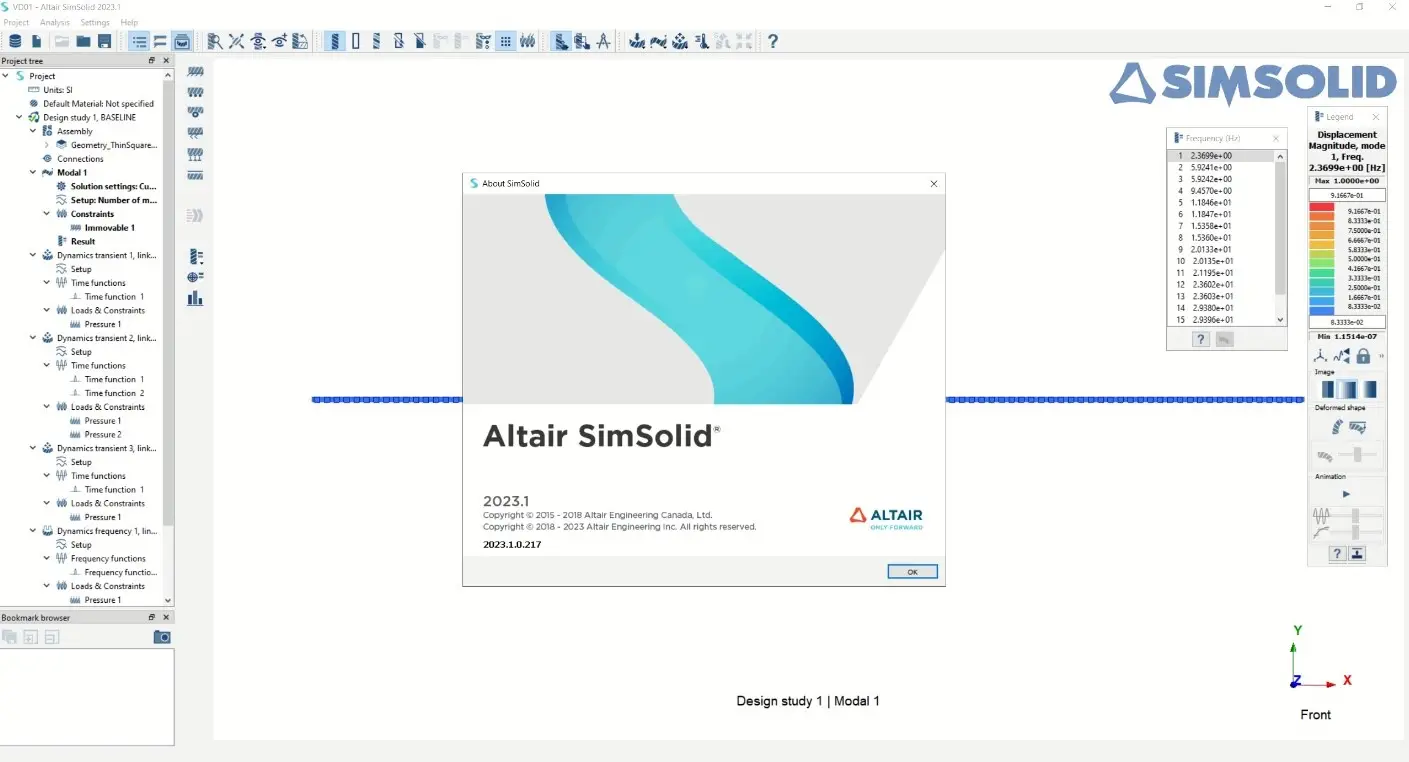
Task: Click the min/max markers icon in the Legend
Action: click(x=1342, y=355)
